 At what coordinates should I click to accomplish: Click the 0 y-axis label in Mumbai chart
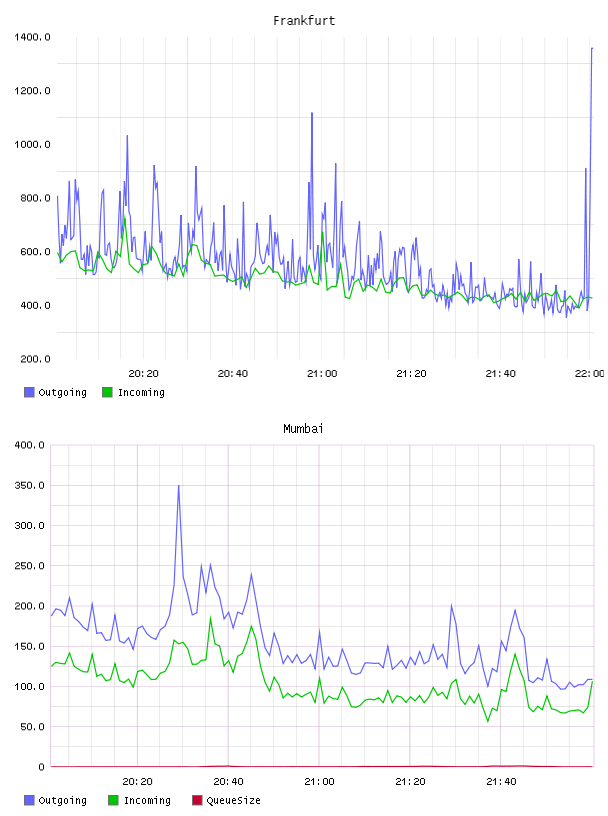click(x=42, y=767)
